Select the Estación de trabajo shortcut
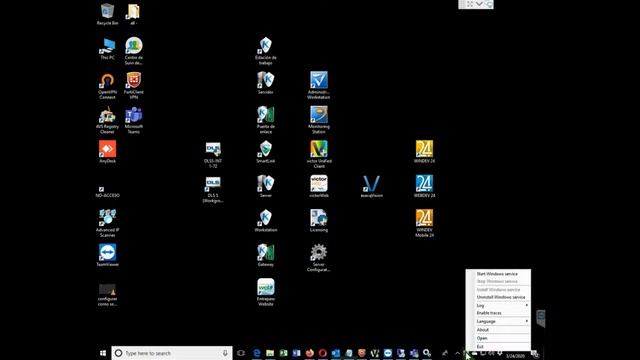Viewport: 640px width, 360px height. coord(266,51)
